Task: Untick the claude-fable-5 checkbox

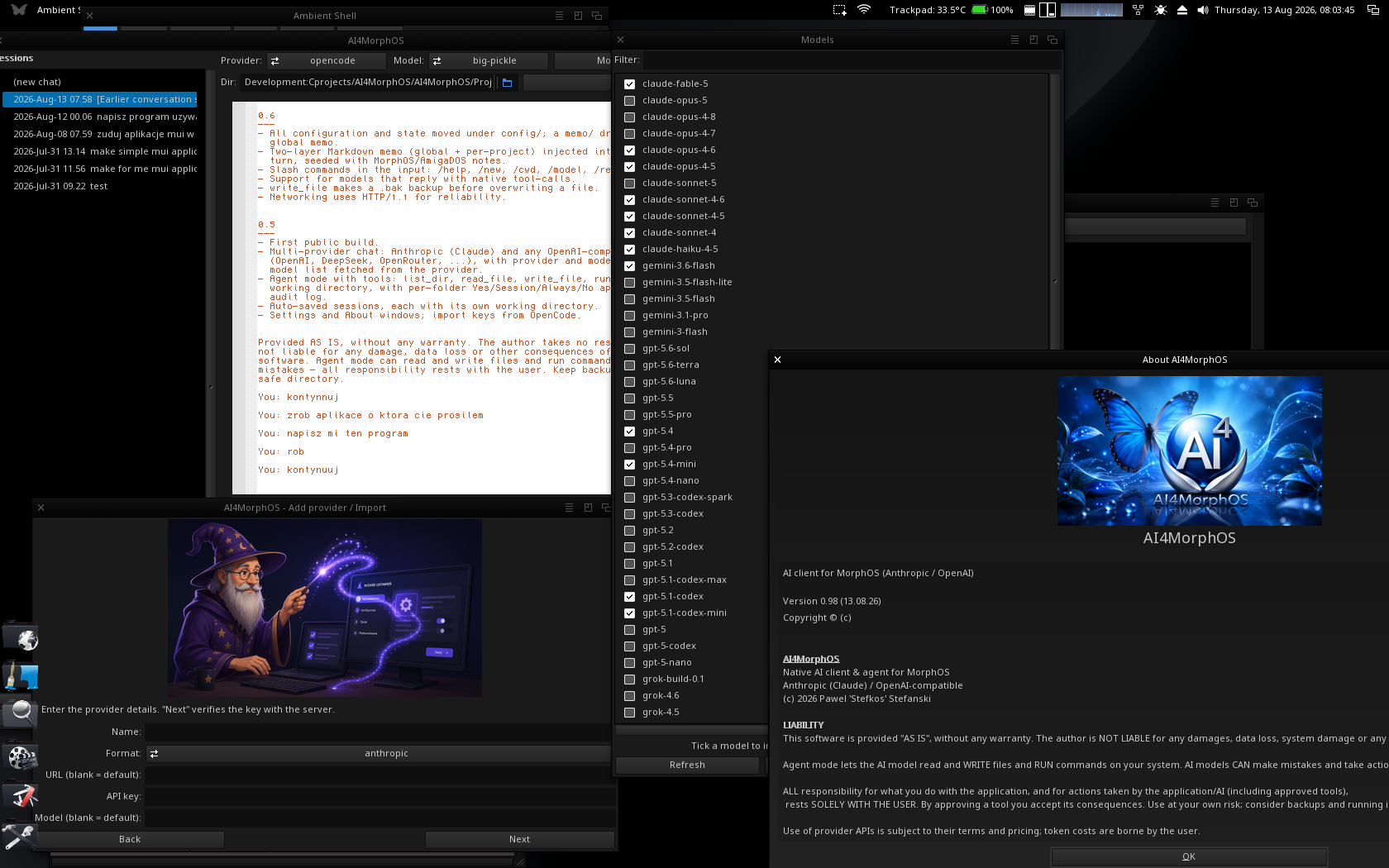Action: 630,84
